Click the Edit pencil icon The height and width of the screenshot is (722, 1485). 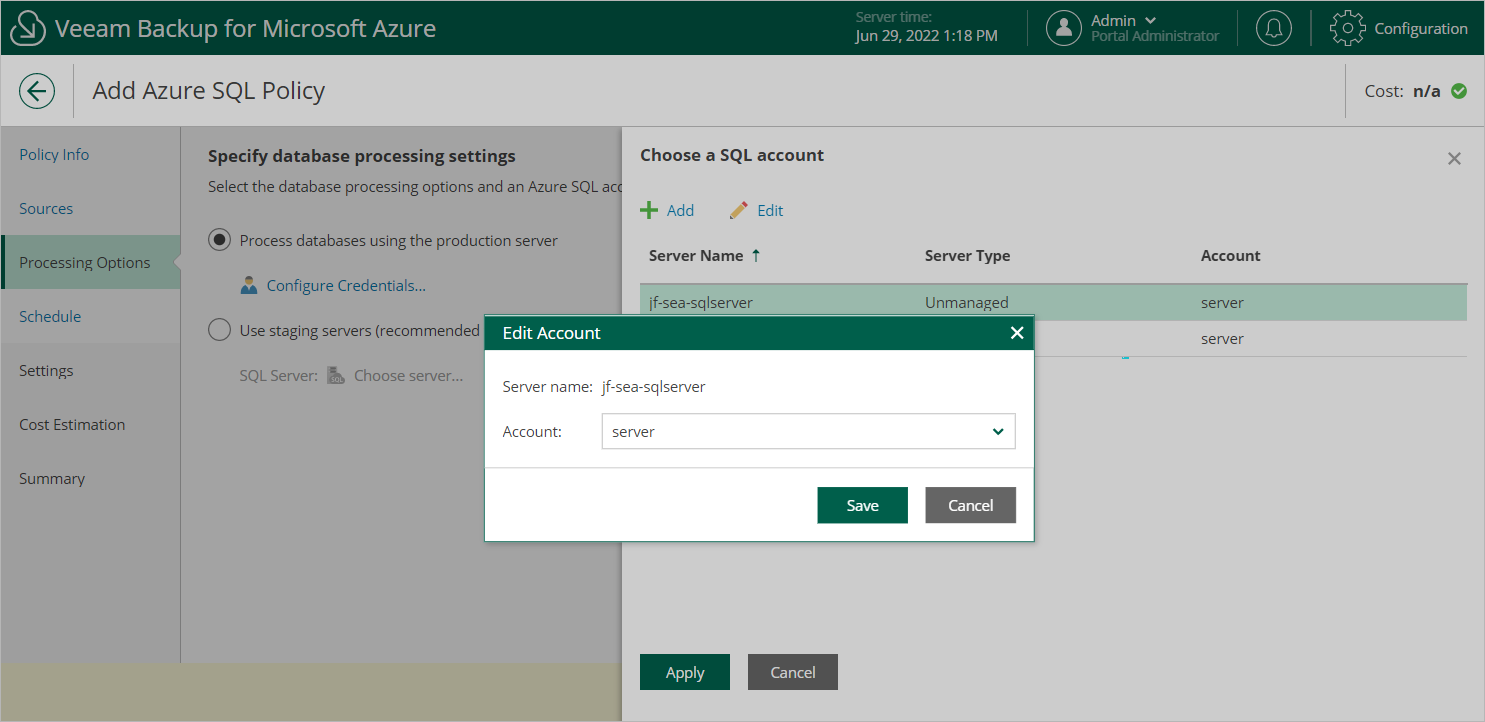click(739, 210)
